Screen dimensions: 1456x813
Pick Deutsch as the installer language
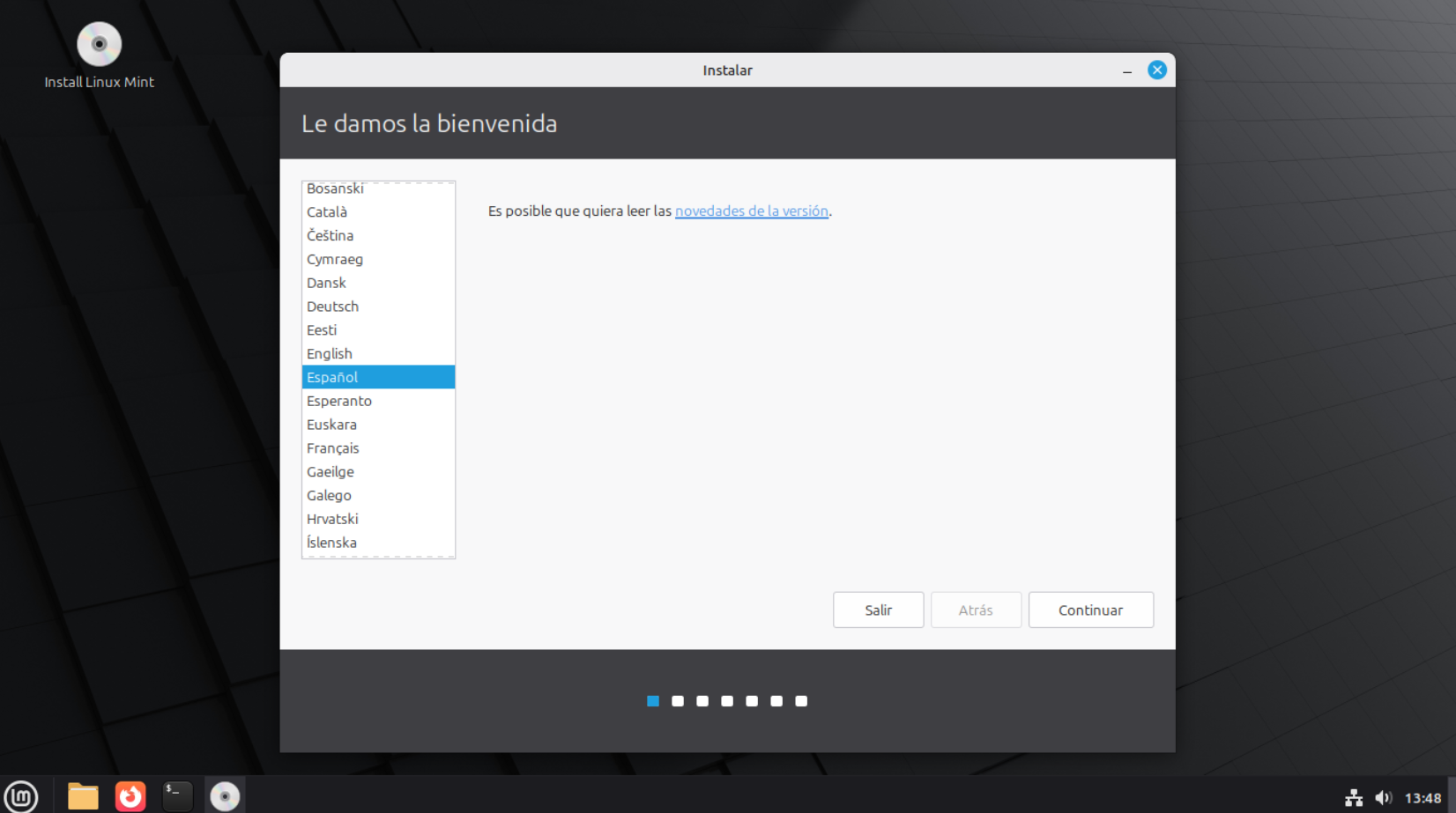click(333, 307)
